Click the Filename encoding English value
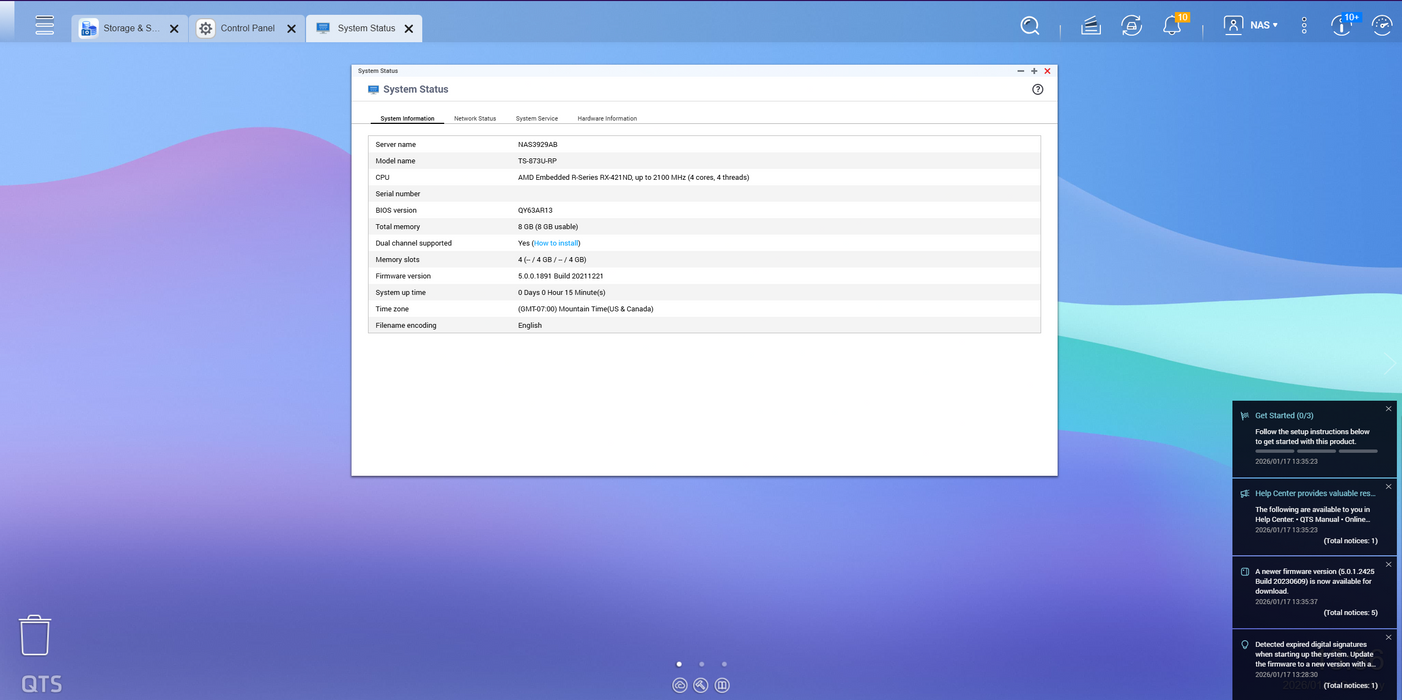This screenshot has height=700, width=1402. 530,325
